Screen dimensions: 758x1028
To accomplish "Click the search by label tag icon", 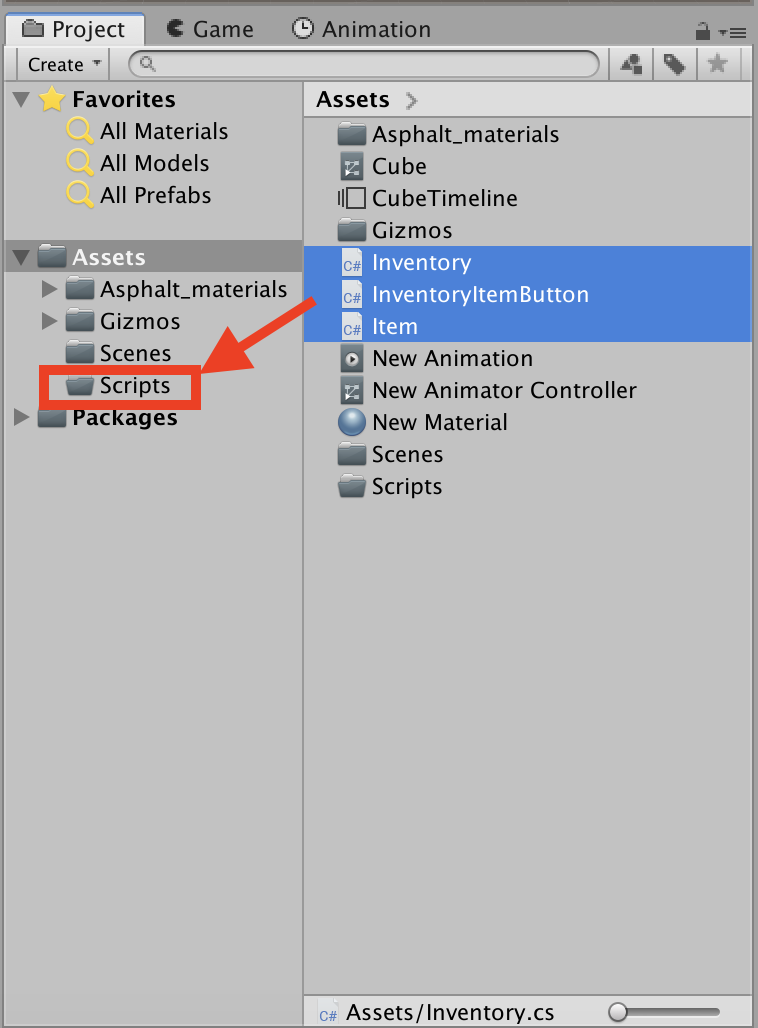I will pyautogui.click(x=675, y=65).
